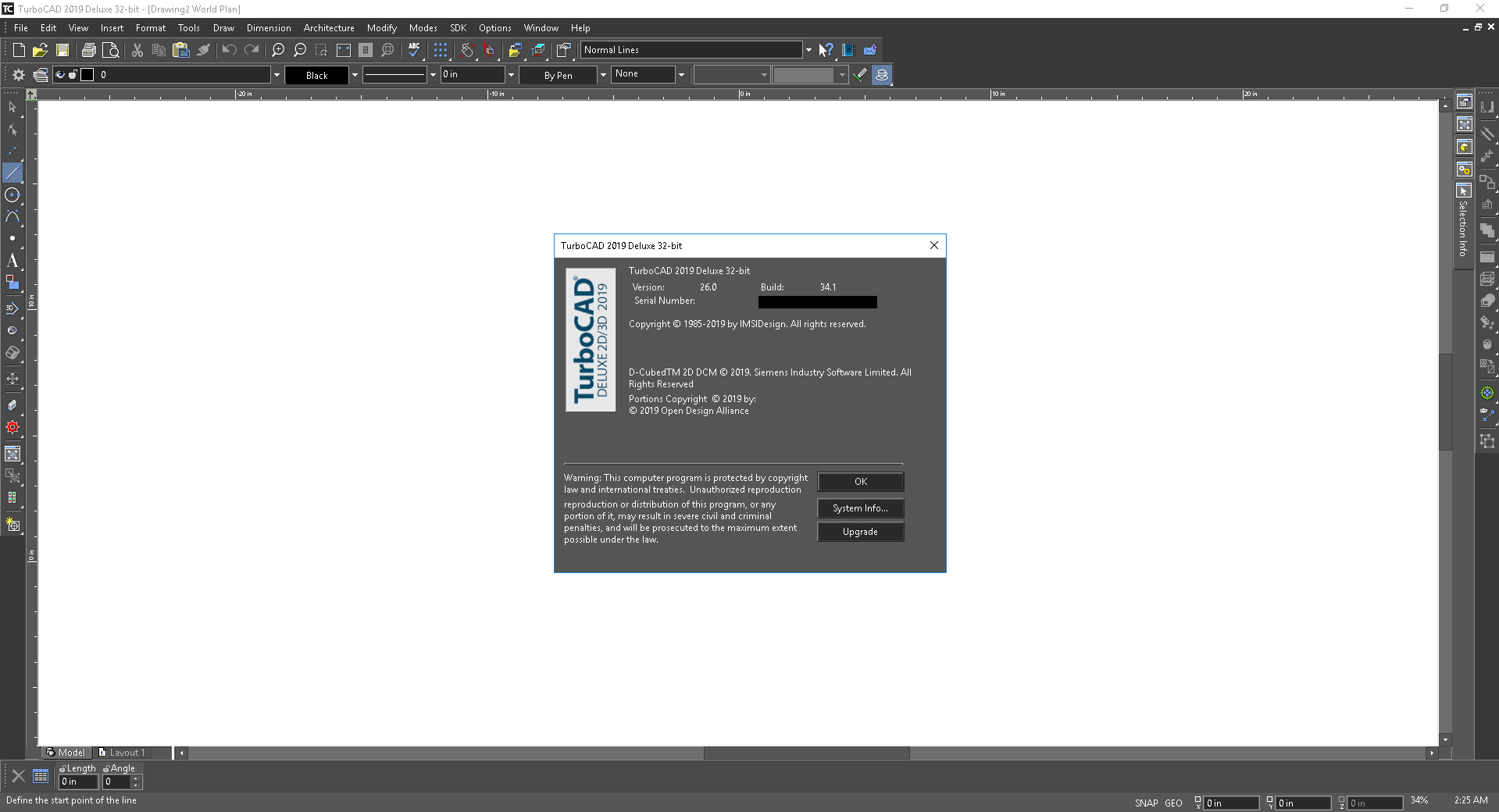Click the 3D object tool icon
Viewport: 1499px width, 812px height.
[12, 308]
